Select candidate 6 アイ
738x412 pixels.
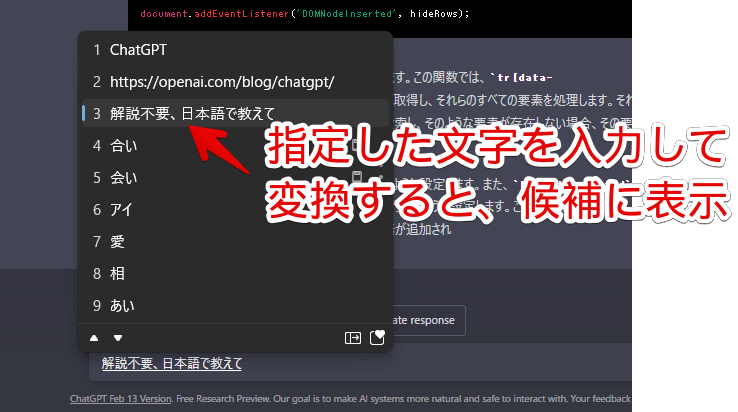pyautogui.click(x=235, y=210)
